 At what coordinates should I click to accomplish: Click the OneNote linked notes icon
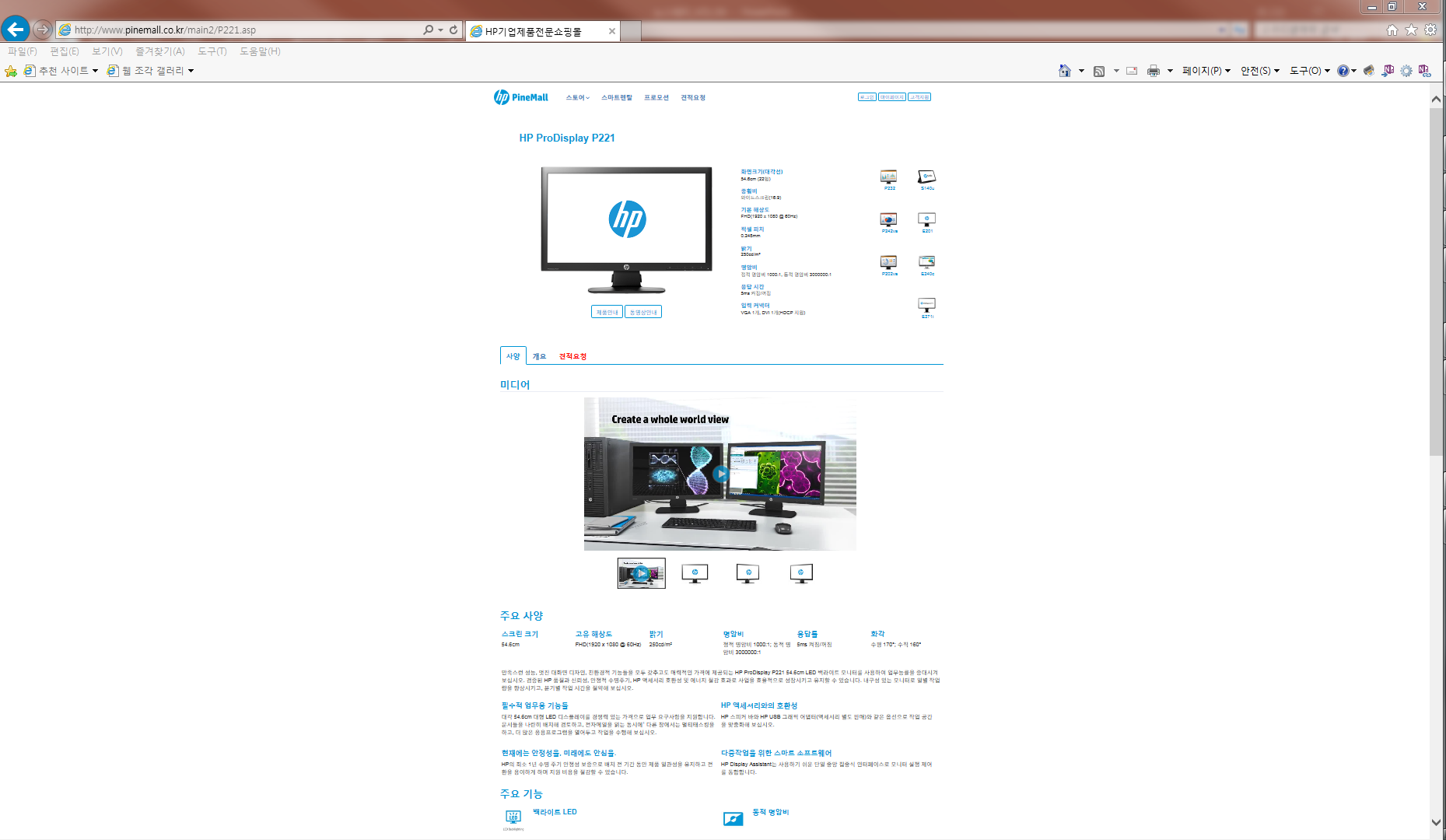(x=1424, y=71)
